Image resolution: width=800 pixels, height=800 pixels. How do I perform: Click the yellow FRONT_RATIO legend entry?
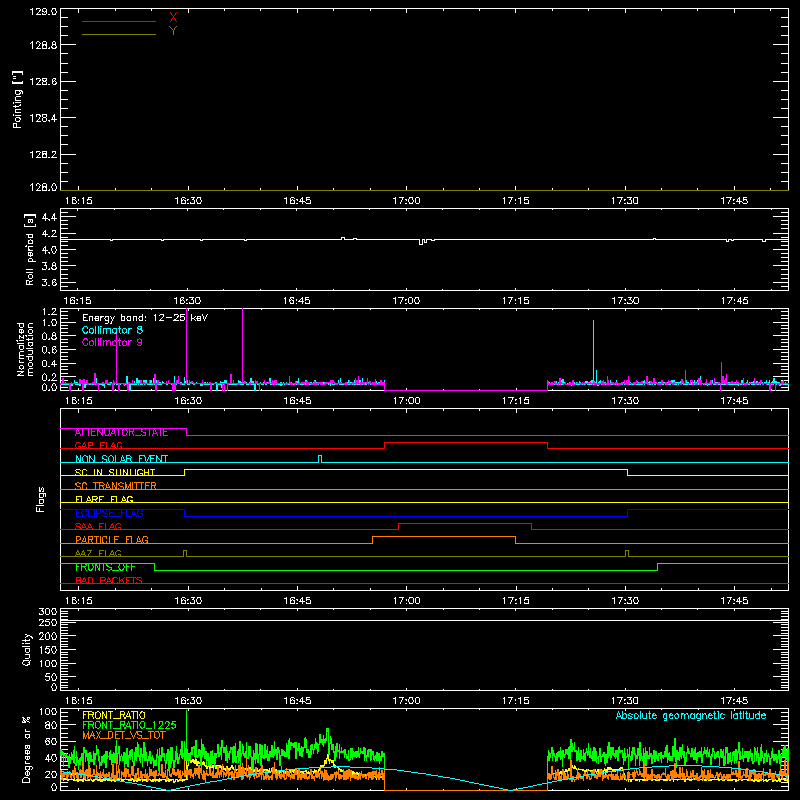click(x=114, y=715)
